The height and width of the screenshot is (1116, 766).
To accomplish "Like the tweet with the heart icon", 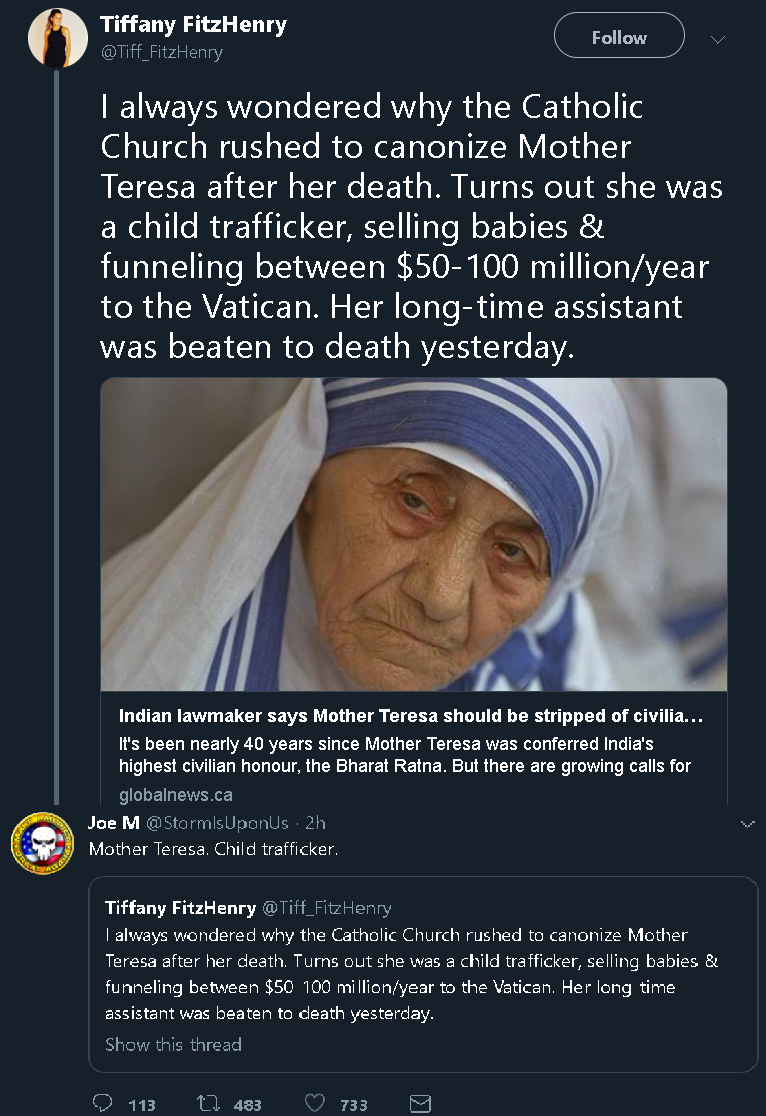I will [315, 1103].
